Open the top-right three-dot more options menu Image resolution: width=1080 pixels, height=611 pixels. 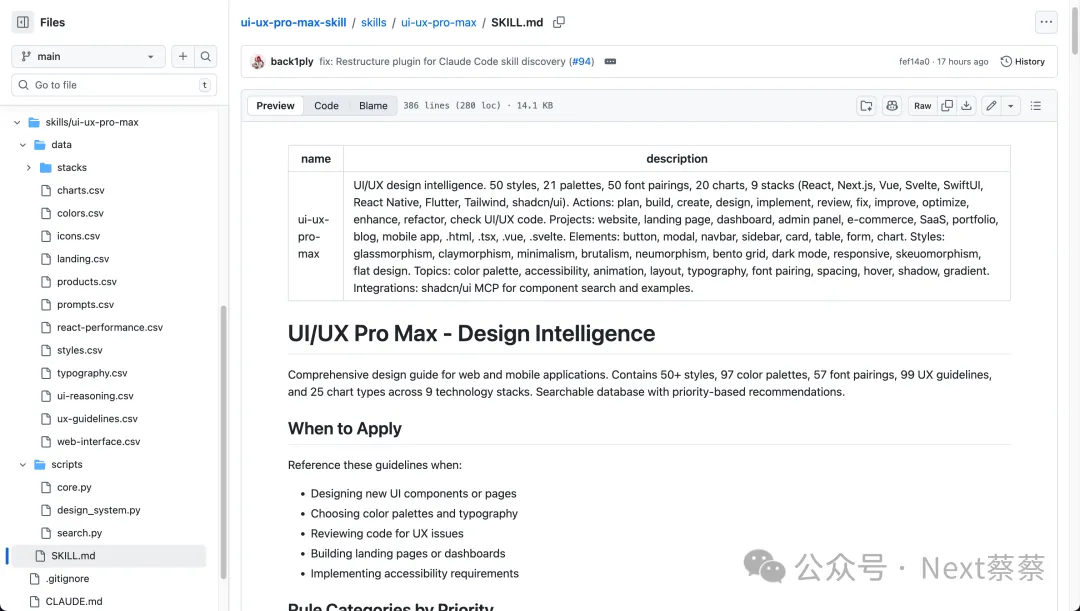(1046, 22)
